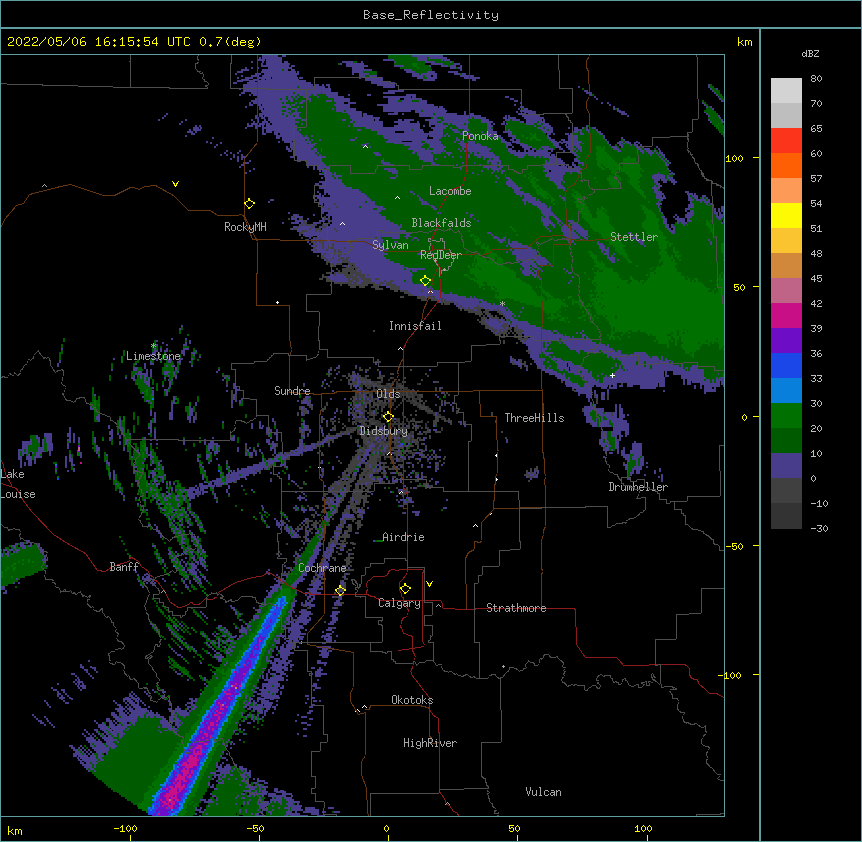862x842 pixels.
Task: Click the asterisk marker above Limestone label
Action: pos(154,345)
